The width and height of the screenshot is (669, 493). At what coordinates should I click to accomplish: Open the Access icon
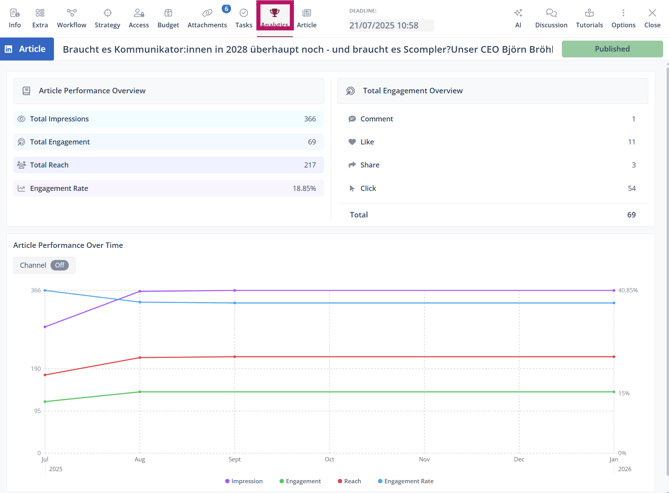pyautogui.click(x=138, y=17)
